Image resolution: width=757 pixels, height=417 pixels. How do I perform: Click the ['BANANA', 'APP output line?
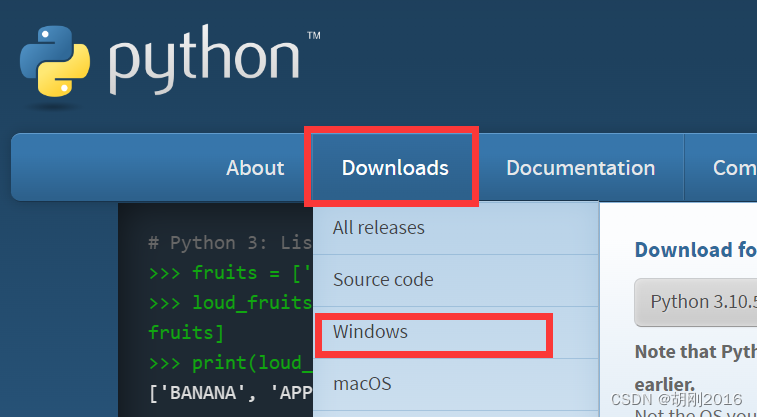(x=230, y=393)
